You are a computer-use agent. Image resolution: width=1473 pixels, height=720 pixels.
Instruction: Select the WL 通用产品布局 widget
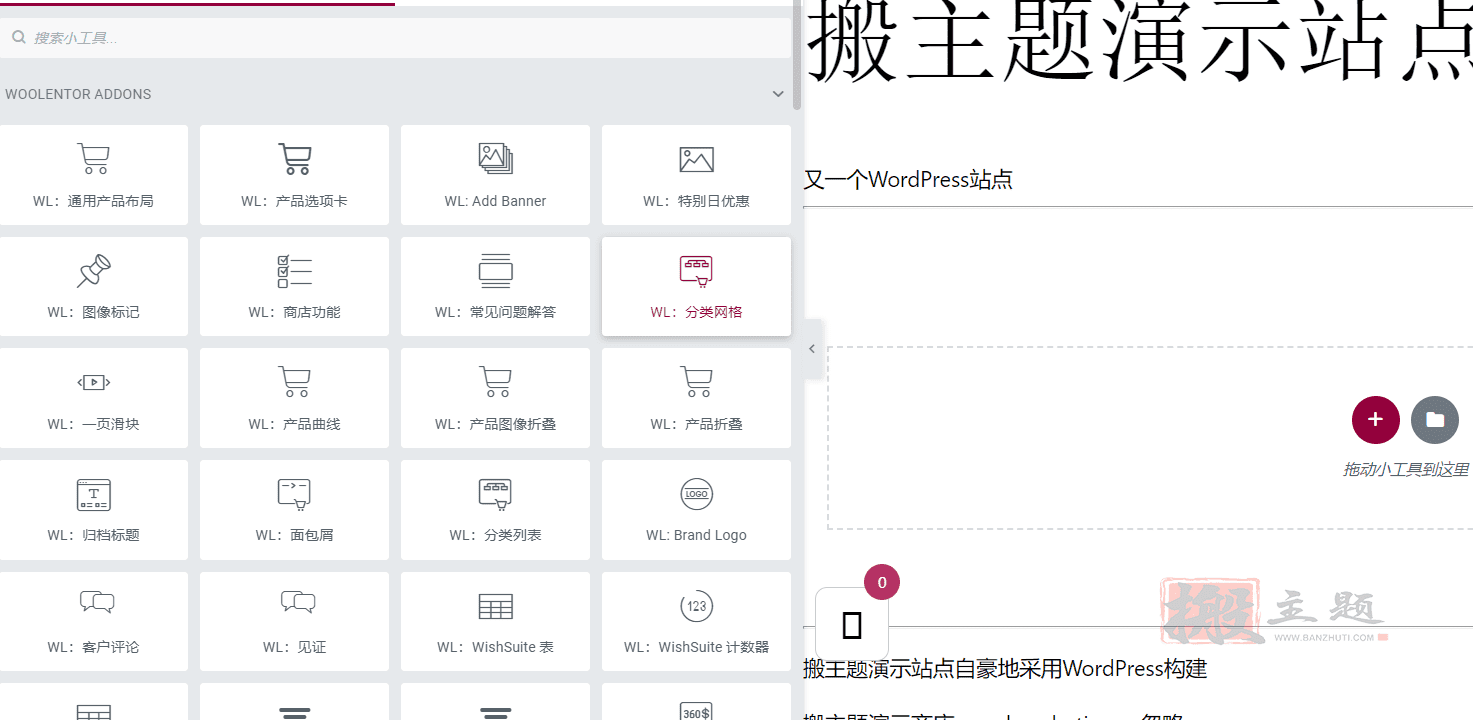pyautogui.click(x=93, y=175)
